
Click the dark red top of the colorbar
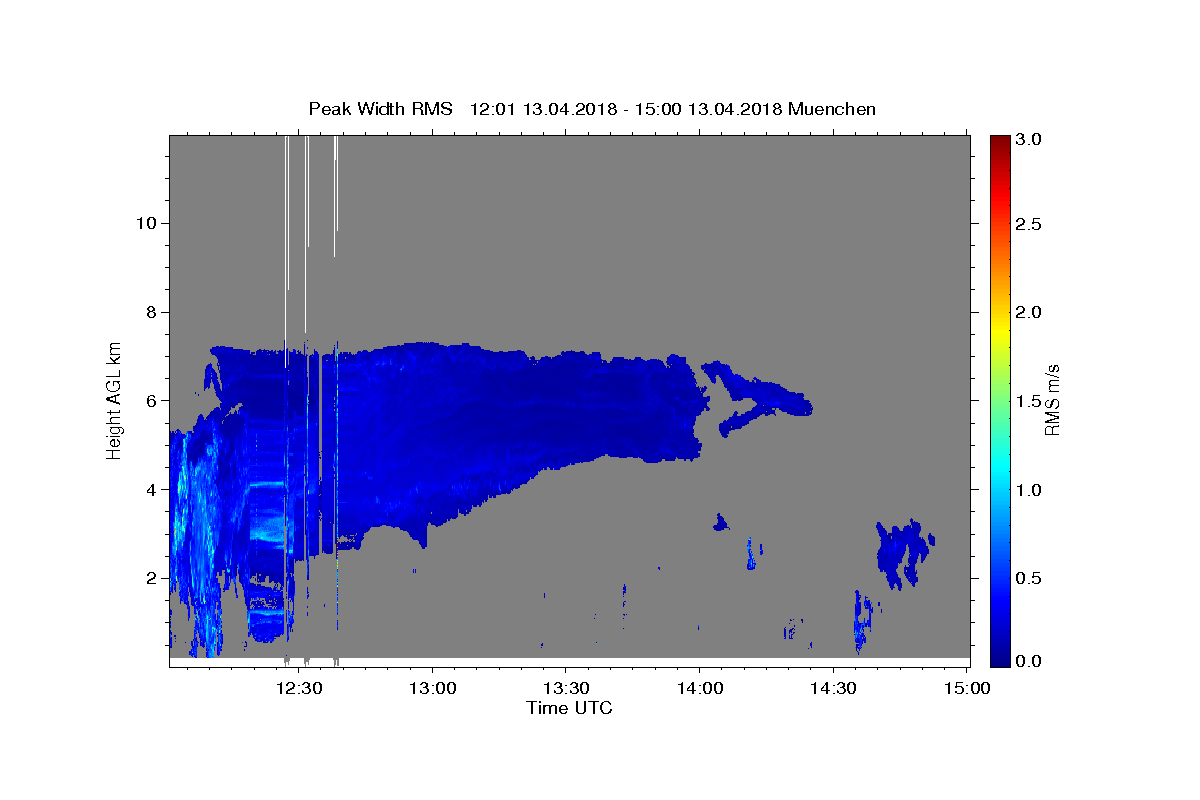click(1000, 142)
